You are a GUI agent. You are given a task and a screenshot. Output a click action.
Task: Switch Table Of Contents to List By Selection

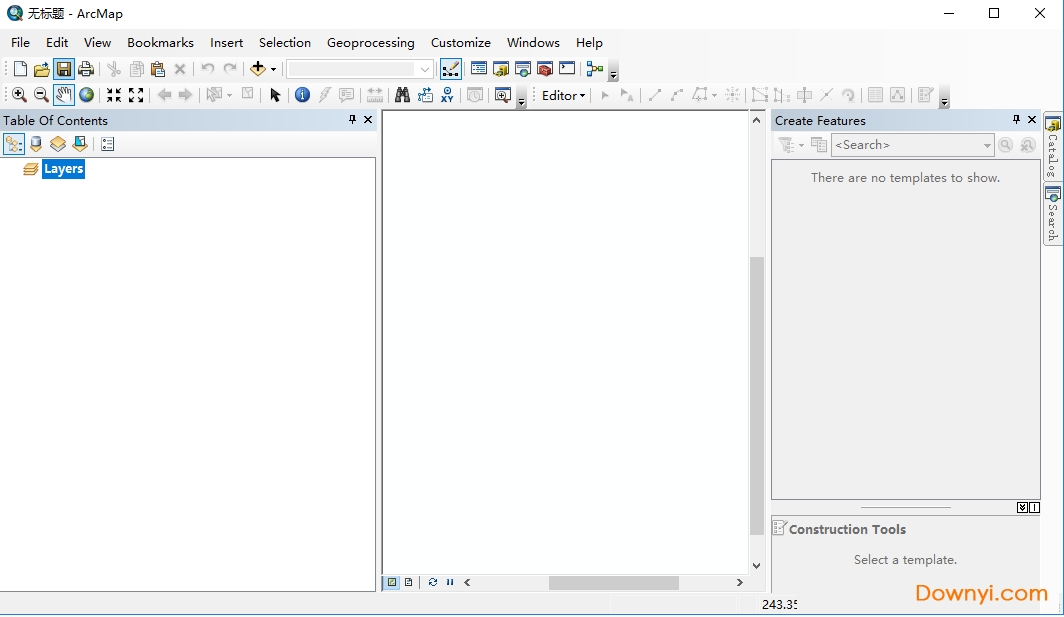coord(79,143)
